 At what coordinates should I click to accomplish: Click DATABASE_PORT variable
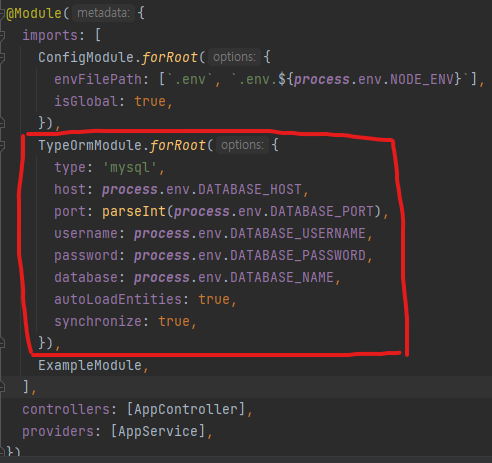tap(322, 211)
